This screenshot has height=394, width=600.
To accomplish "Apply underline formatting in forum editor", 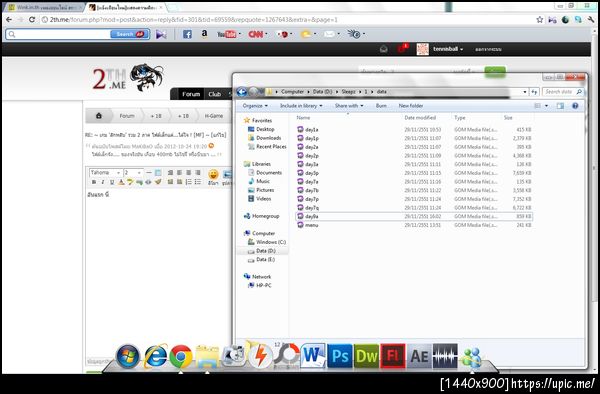I will [112, 182].
